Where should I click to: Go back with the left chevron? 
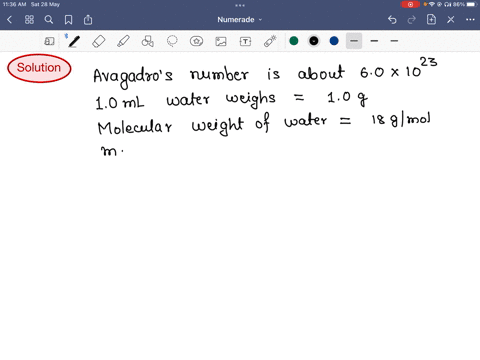pyautogui.click(x=9, y=20)
